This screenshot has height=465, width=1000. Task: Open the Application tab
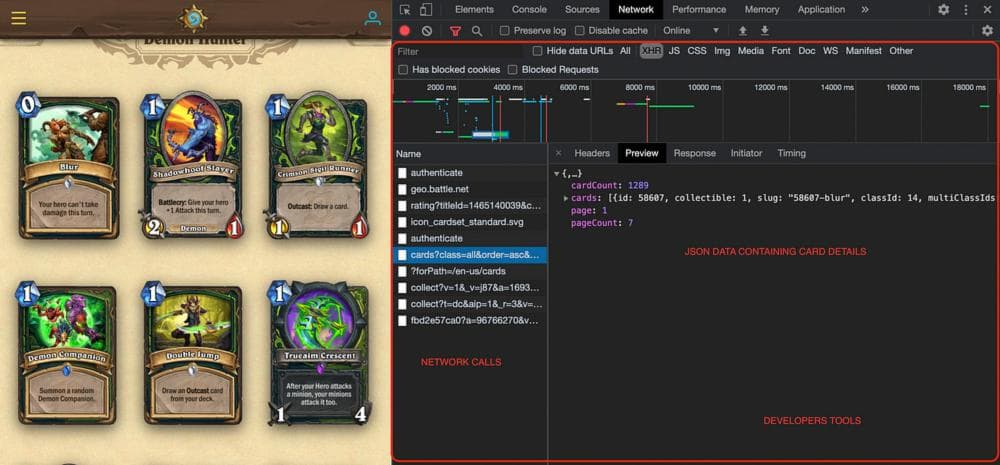tap(821, 10)
